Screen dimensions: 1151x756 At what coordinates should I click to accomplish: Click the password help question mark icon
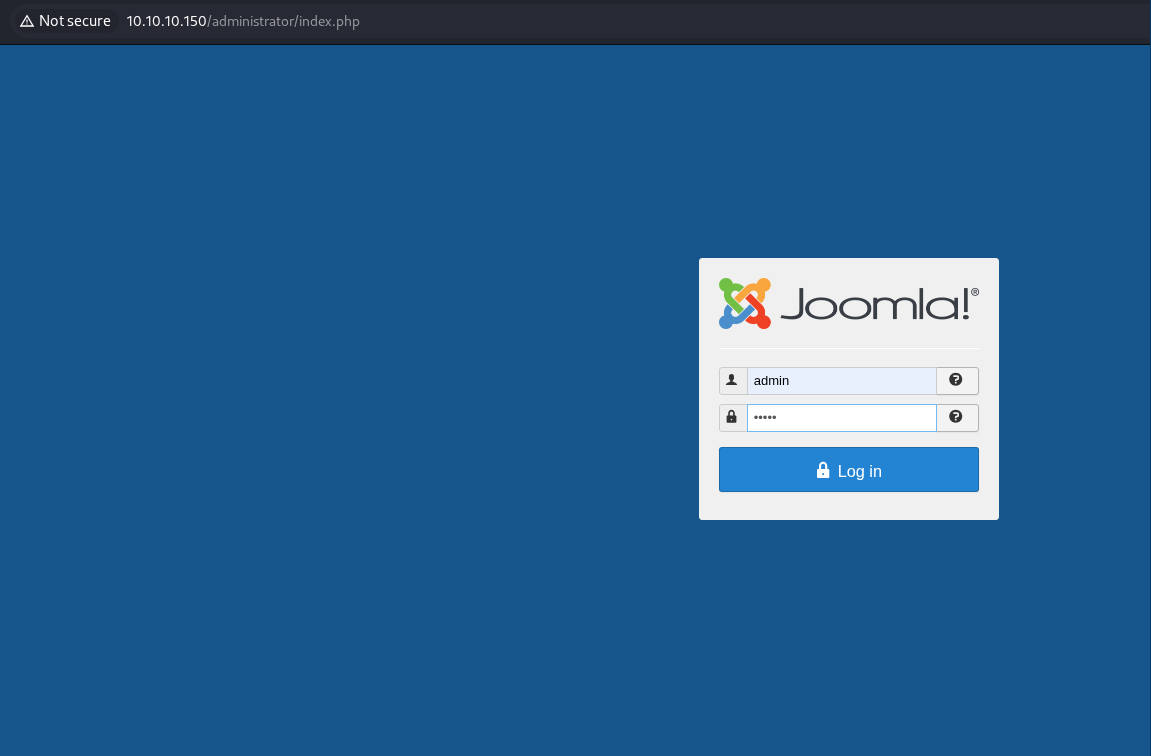coord(956,417)
